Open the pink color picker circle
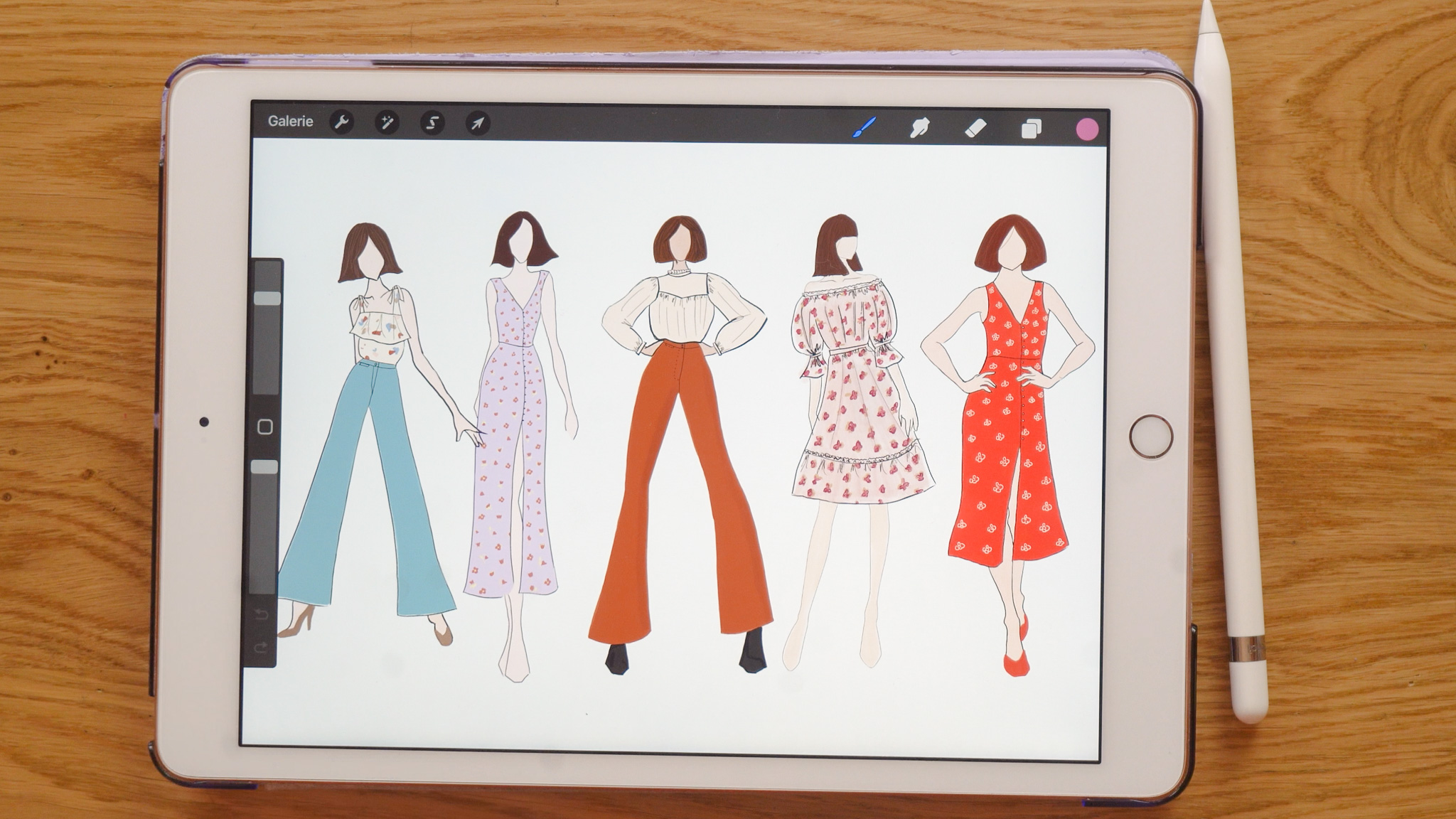The width and height of the screenshot is (1456, 819). pyautogui.click(x=1087, y=129)
